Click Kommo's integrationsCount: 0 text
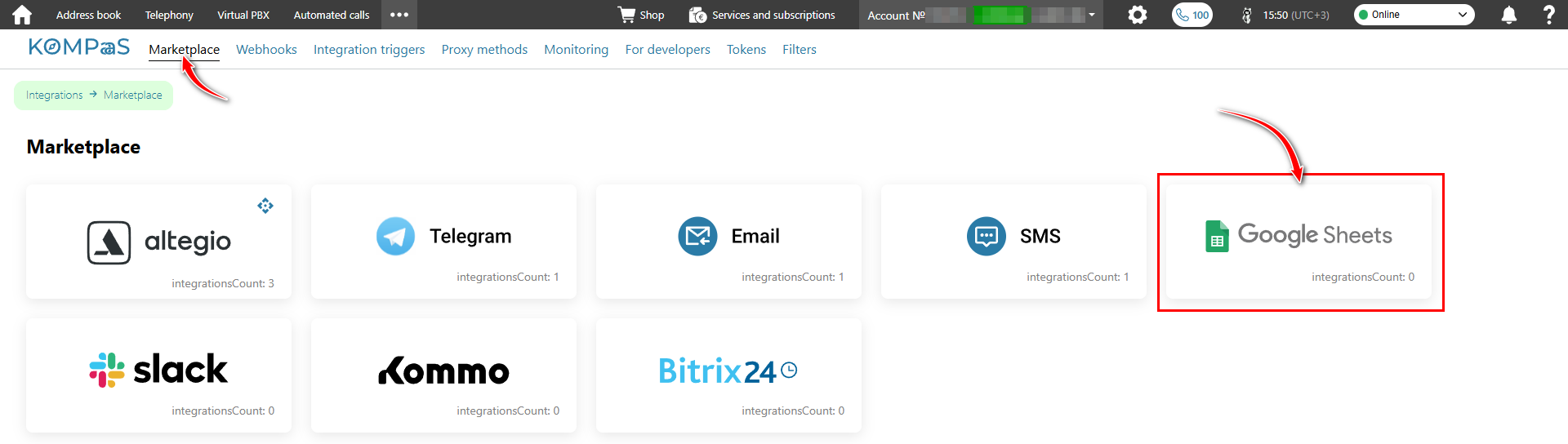The width and height of the screenshot is (1568, 444). (x=508, y=411)
